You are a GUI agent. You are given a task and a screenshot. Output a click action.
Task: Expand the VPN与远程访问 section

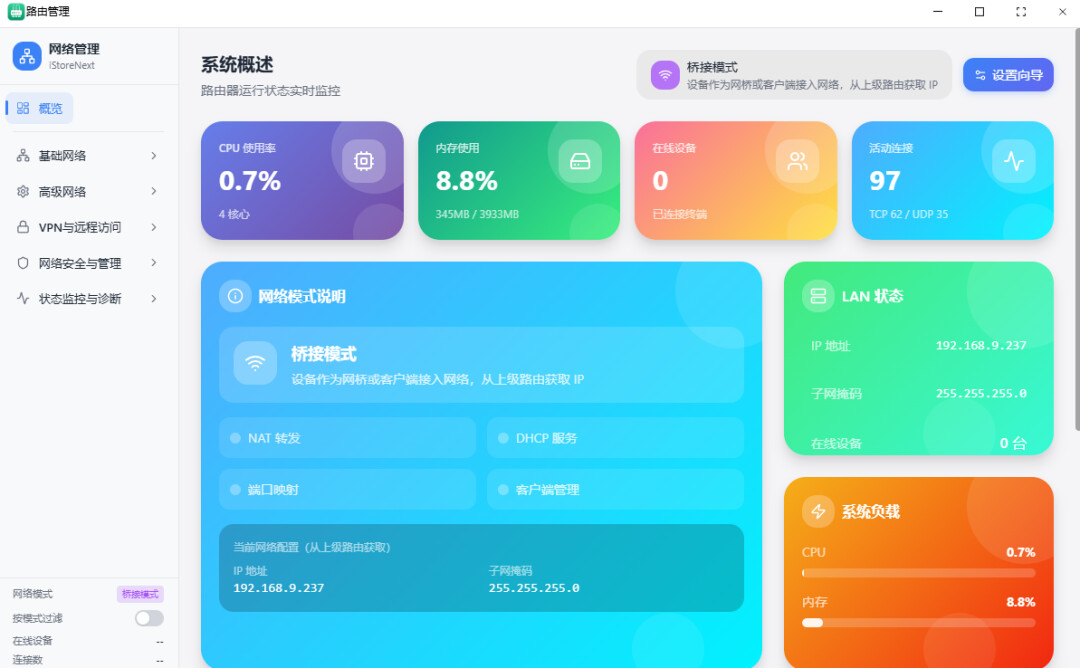[88, 228]
